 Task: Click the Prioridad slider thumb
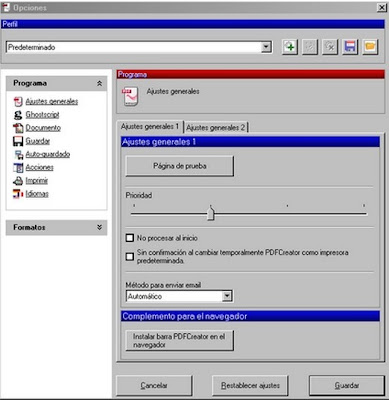[210, 213]
